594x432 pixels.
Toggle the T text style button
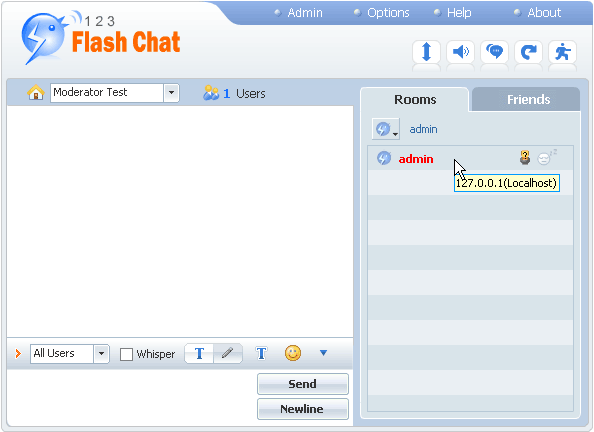pyautogui.click(x=199, y=353)
